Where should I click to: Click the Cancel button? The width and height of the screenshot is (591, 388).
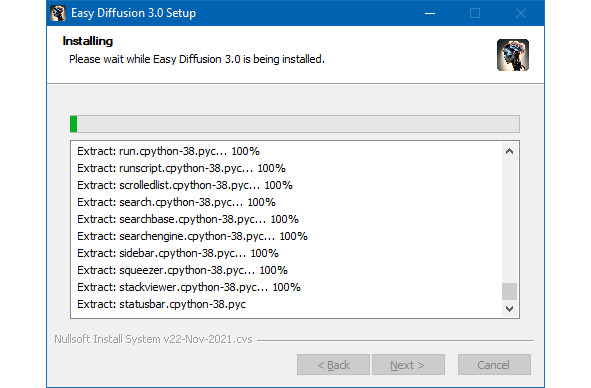coord(494,365)
